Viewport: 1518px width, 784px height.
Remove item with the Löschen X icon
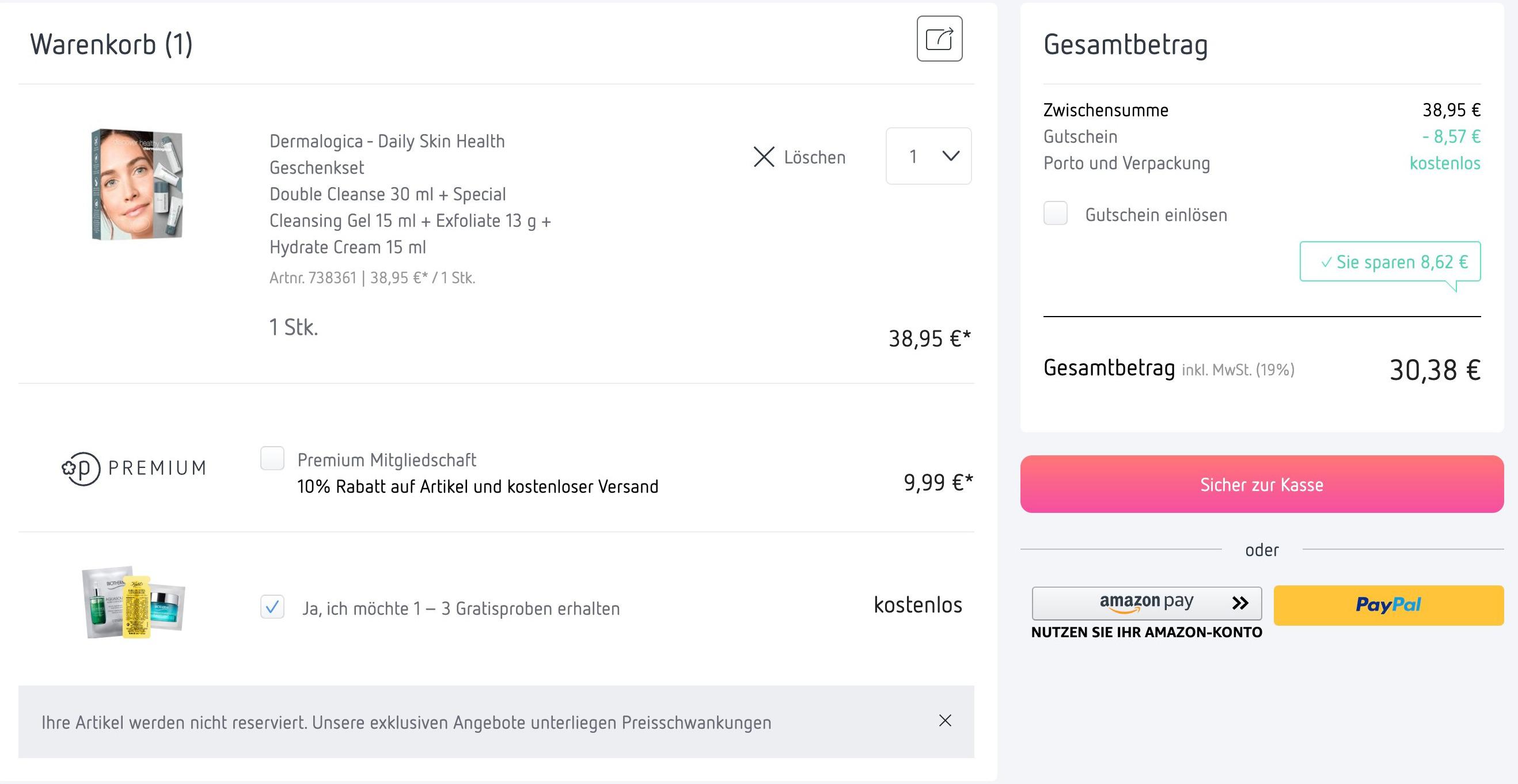point(764,157)
